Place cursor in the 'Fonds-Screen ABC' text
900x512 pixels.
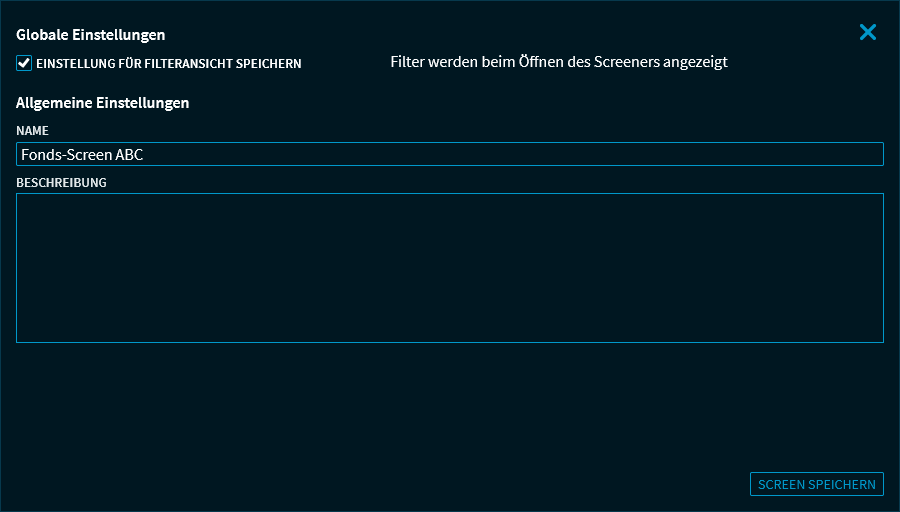[82, 155]
